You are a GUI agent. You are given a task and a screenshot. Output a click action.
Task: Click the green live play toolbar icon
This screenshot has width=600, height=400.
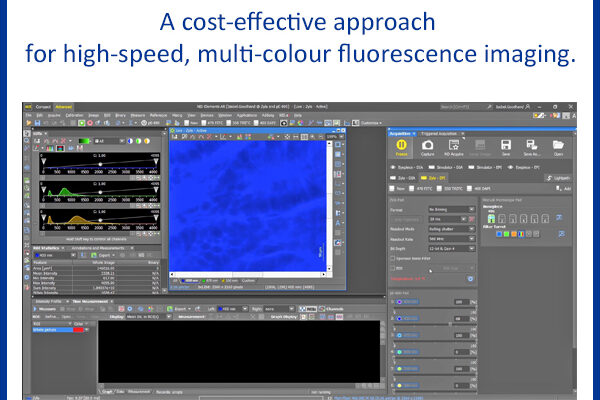click(82, 123)
